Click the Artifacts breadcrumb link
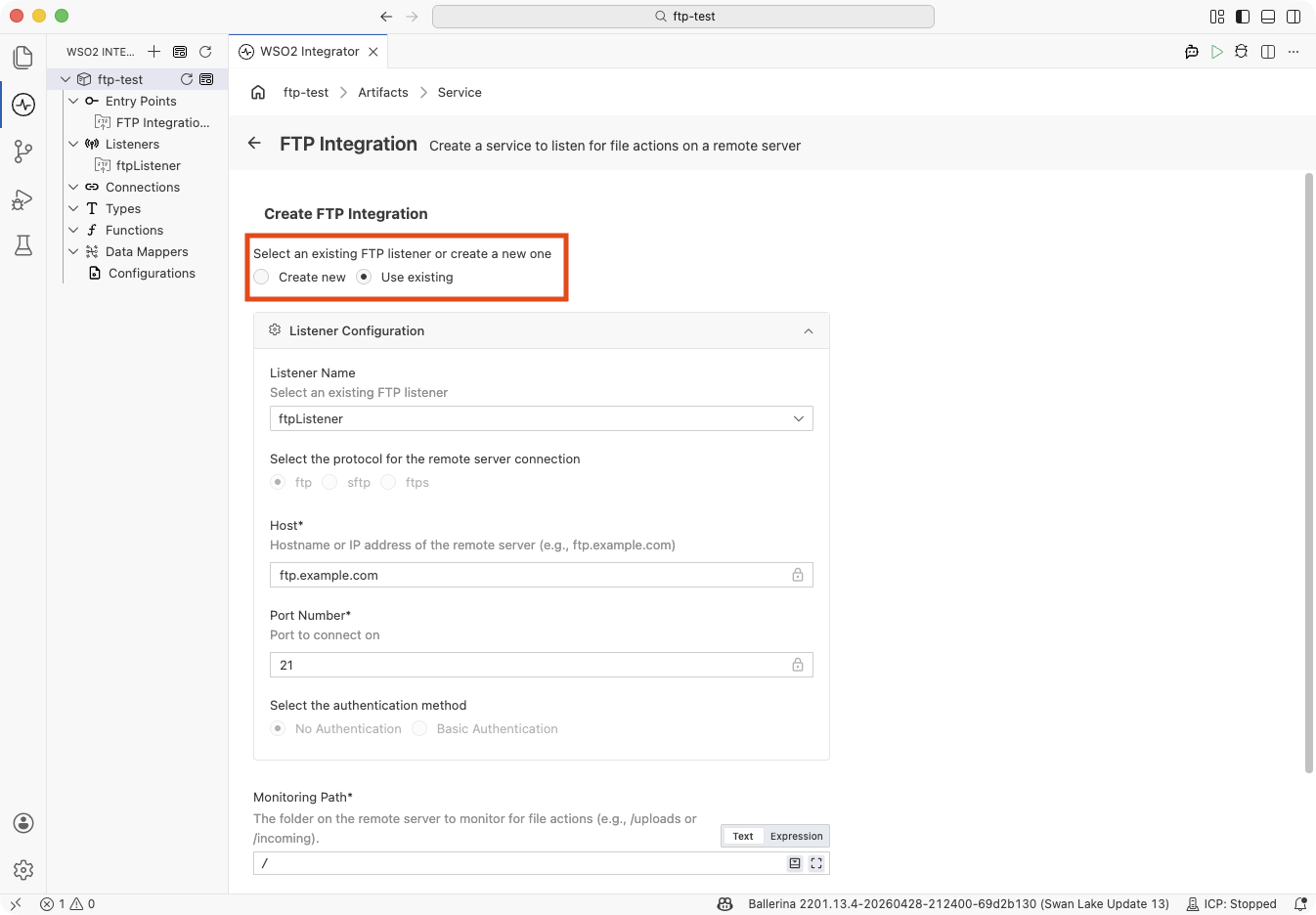 pos(383,92)
